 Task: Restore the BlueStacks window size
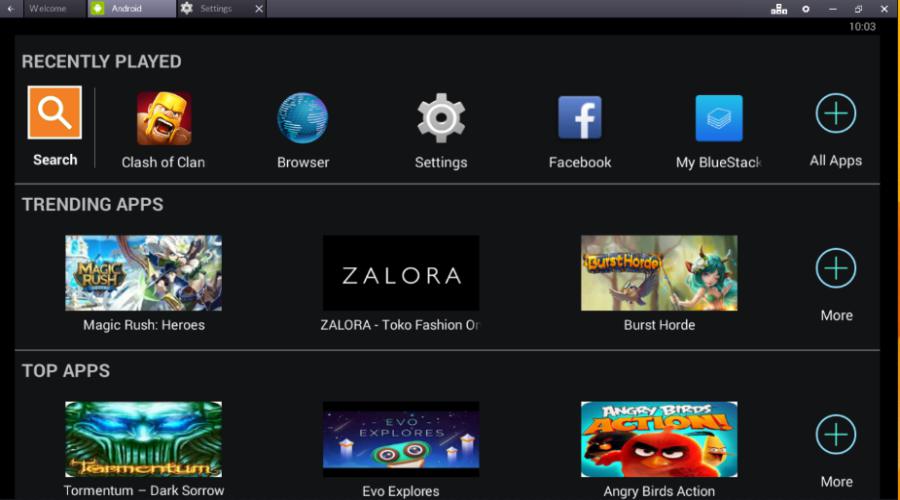pos(858,9)
